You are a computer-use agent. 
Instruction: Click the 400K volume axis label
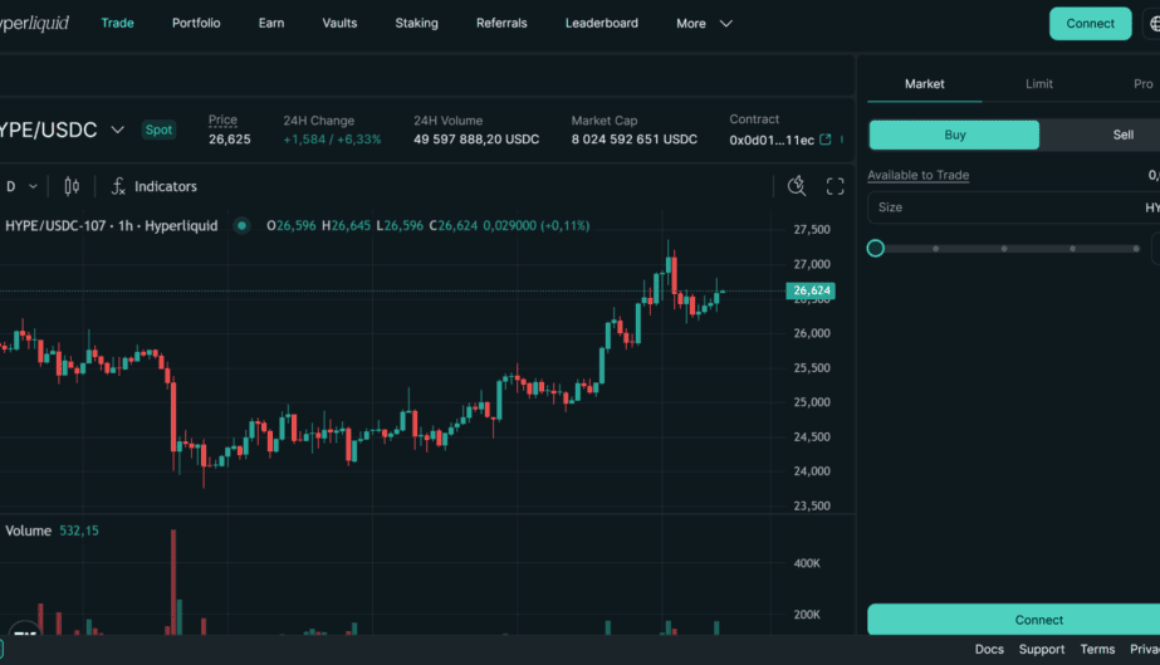pyautogui.click(x=806, y=564)
